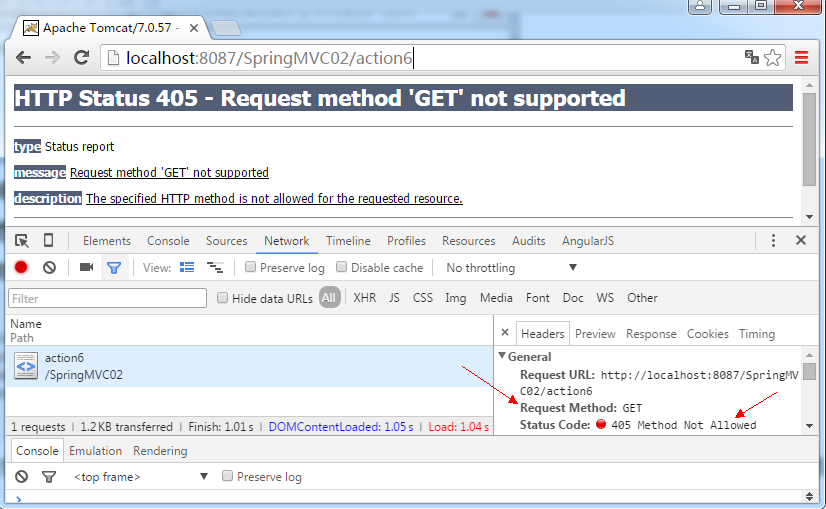Filter requests by Font

(537, 298)
